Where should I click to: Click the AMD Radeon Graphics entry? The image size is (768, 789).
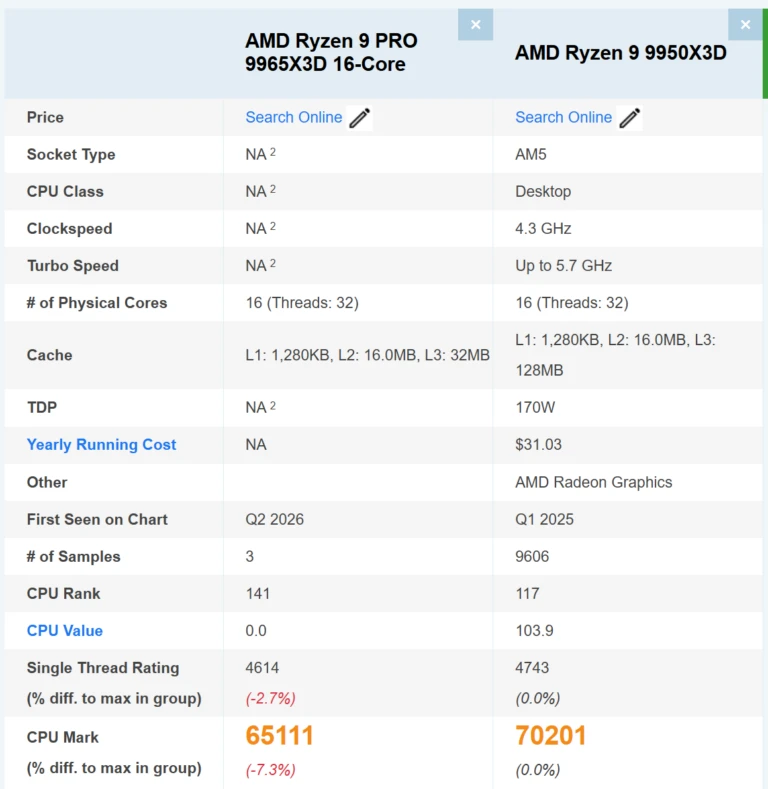pos(594,483)
